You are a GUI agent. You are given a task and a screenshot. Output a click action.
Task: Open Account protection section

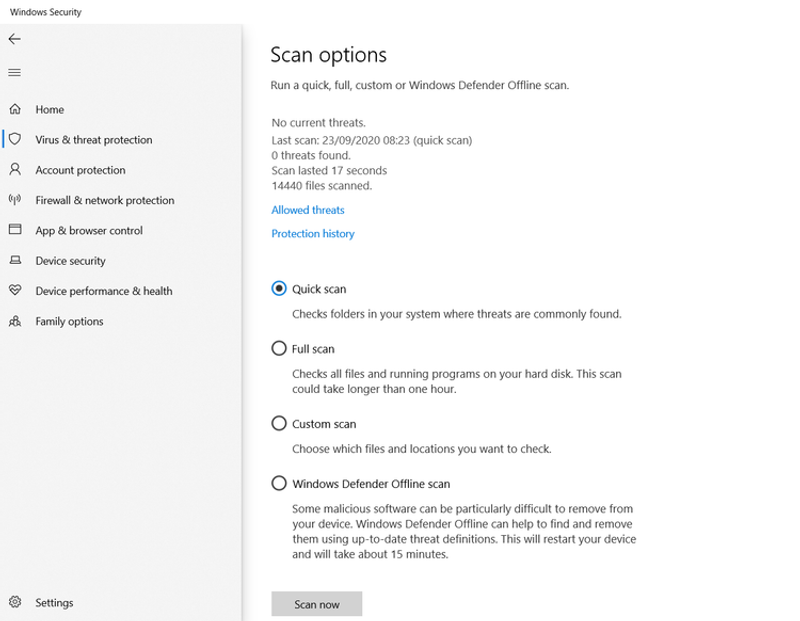80,170
